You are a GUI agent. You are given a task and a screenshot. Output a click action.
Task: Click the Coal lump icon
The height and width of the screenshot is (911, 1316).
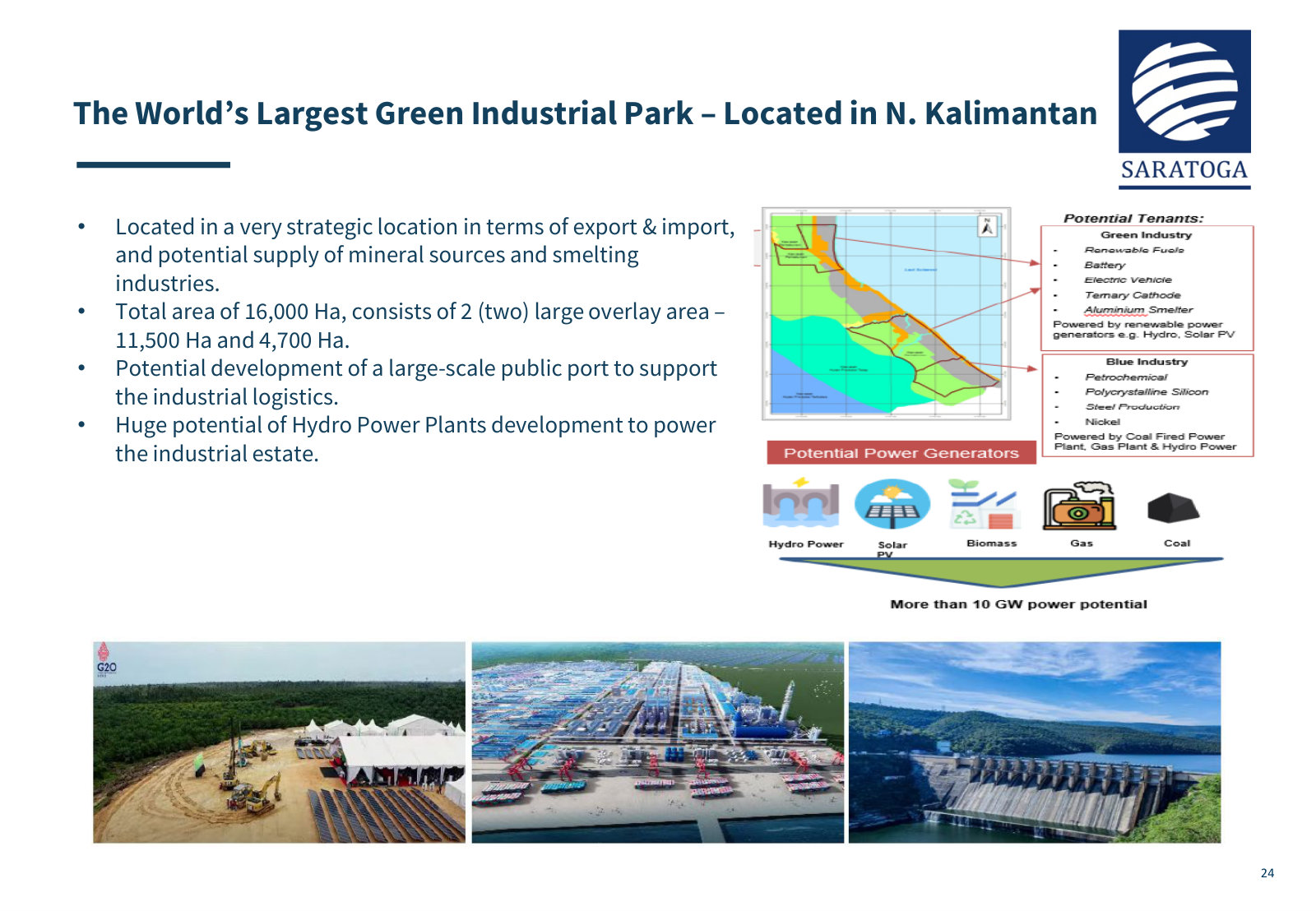click(1174, 508)
